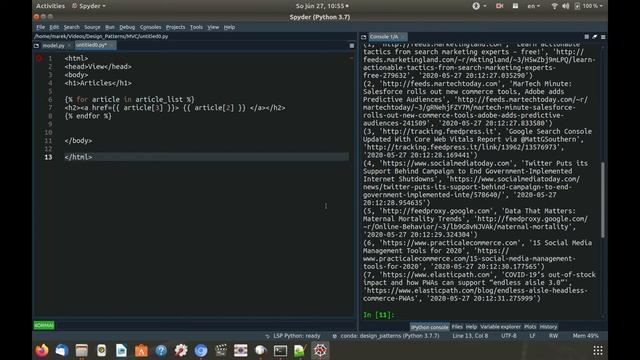Open the Source menu

click(92, 27)
